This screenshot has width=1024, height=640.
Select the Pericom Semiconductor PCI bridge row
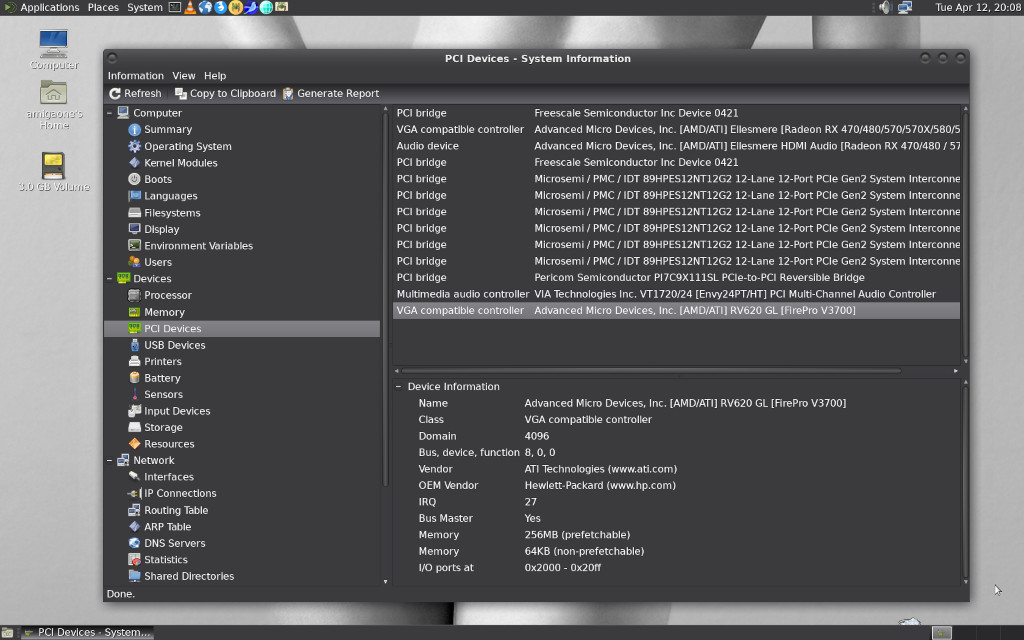677,278
